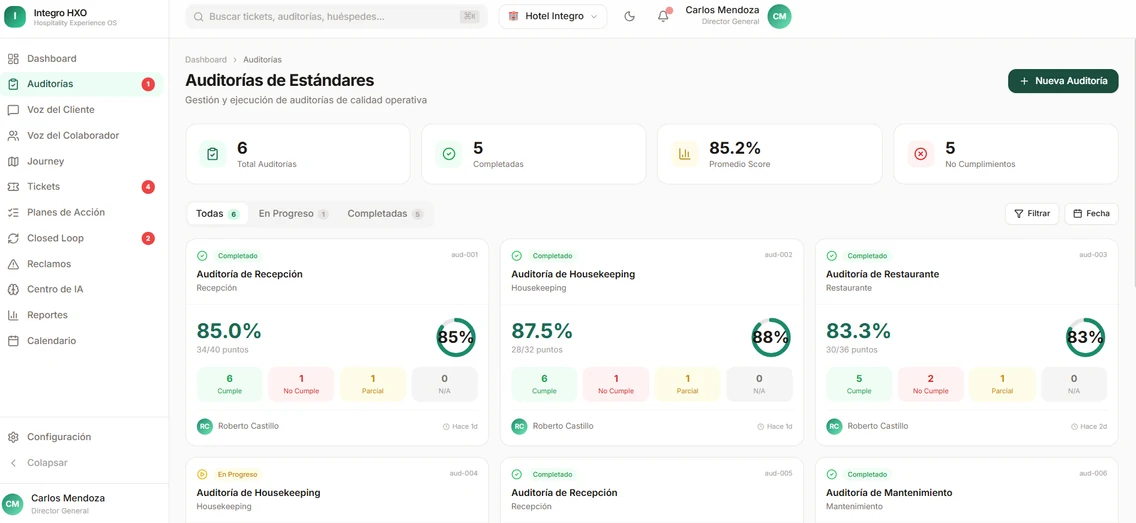Click the Carlos Mendoza name in header

[x=722, y=10]
